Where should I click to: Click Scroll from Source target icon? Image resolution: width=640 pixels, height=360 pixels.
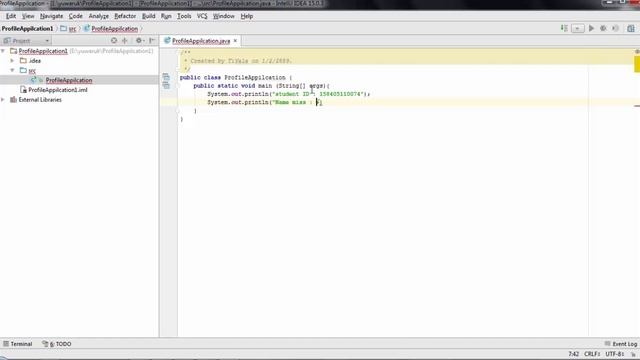114,40
